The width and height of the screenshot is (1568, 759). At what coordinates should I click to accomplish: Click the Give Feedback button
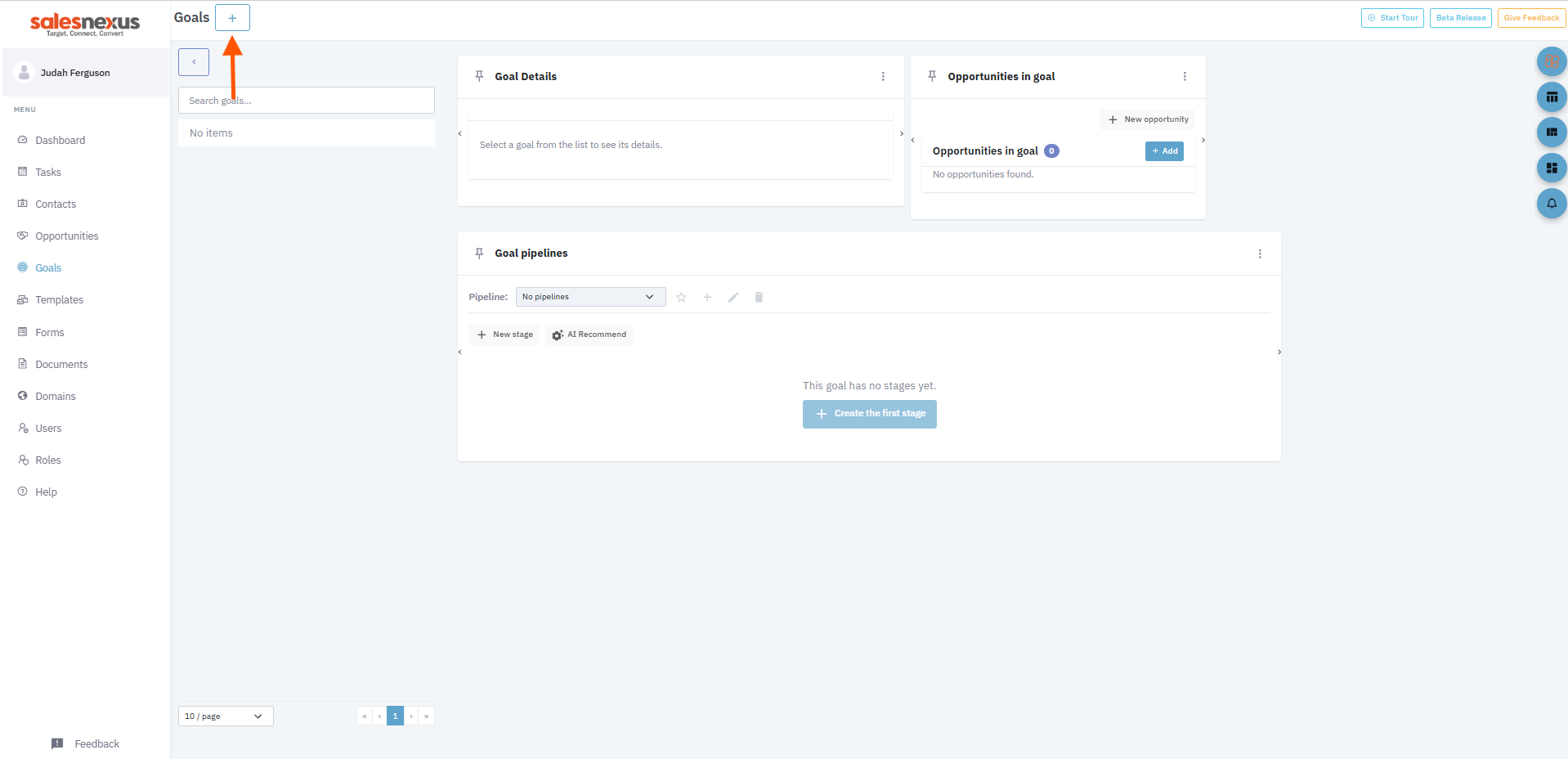click(x=1531, y=18)
